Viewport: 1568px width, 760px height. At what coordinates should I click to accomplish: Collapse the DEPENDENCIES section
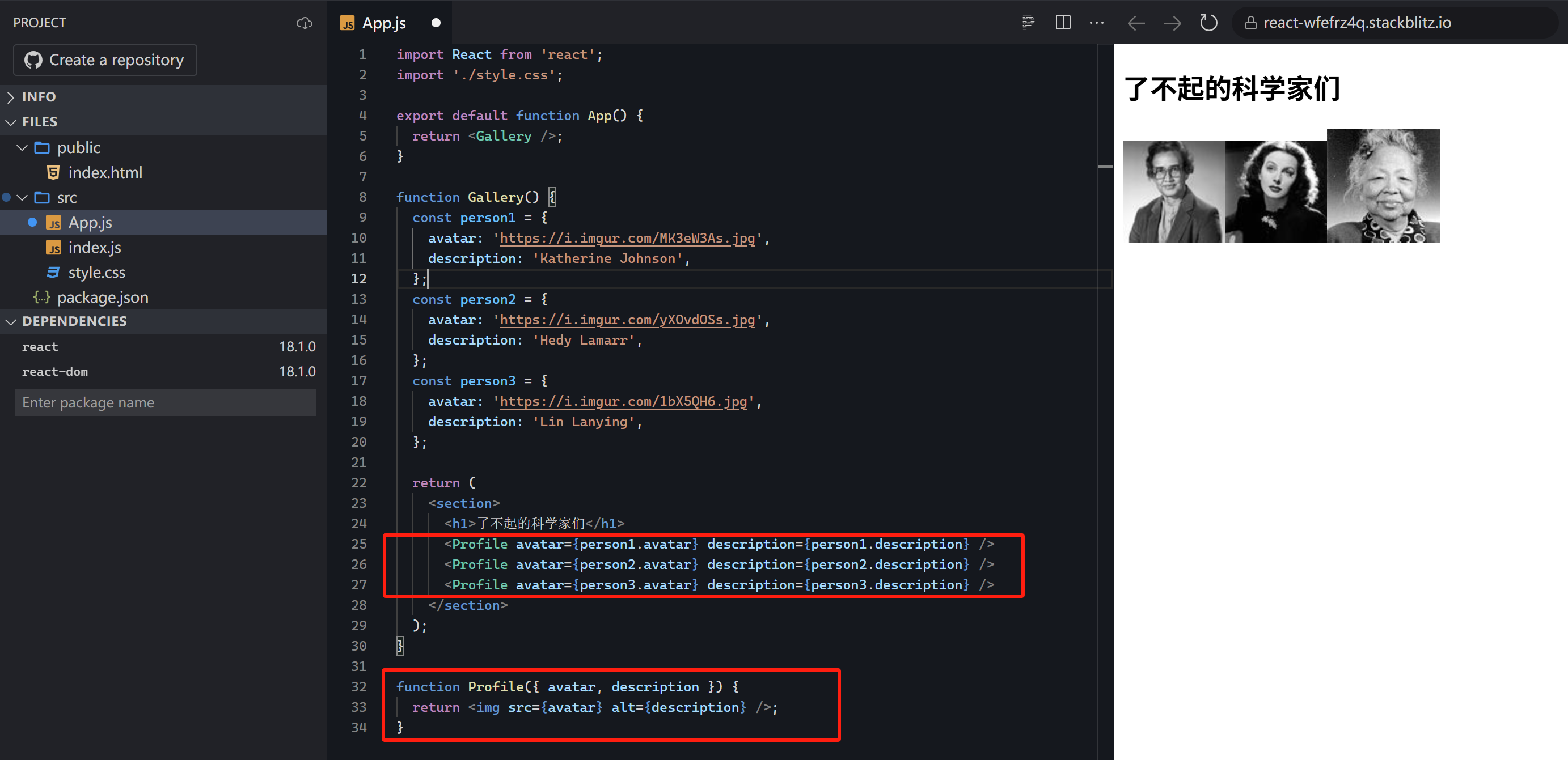coord(74,321)
